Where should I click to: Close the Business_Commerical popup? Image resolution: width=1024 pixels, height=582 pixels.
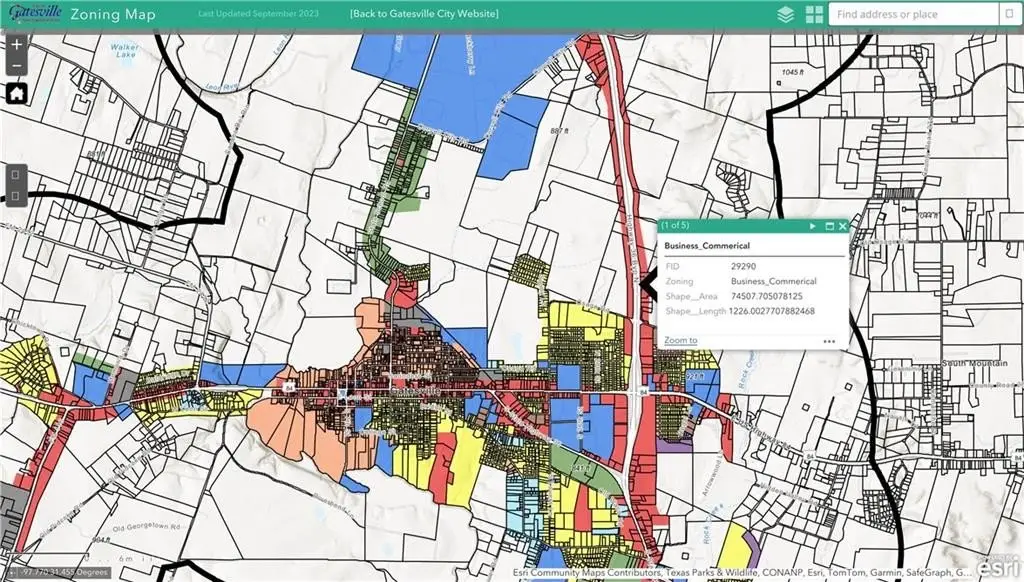click(x=843, y=227)
